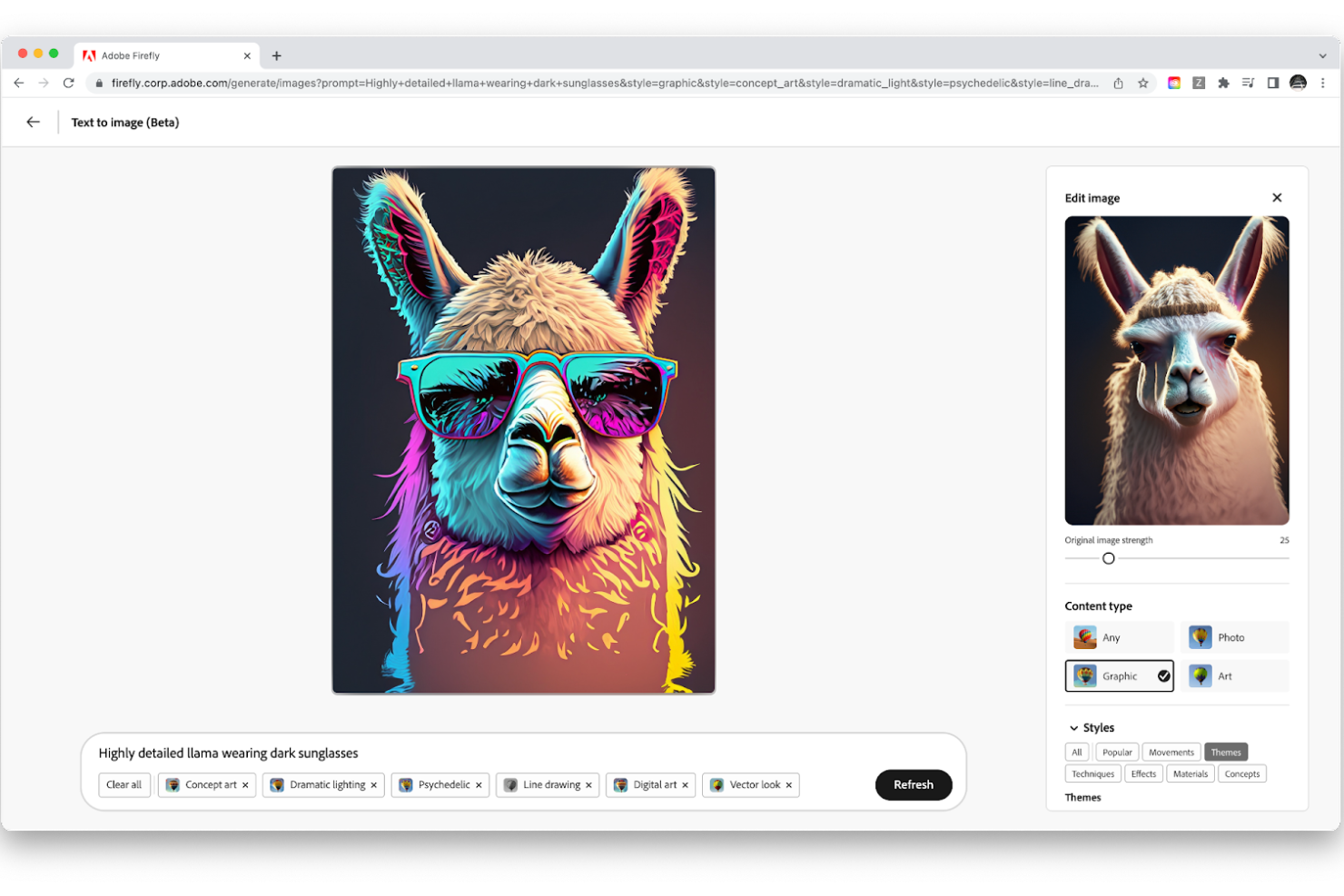Viewport: 1344px width, 896px height.
Task: Click the Digital art style chip
Action: point(650,785)
